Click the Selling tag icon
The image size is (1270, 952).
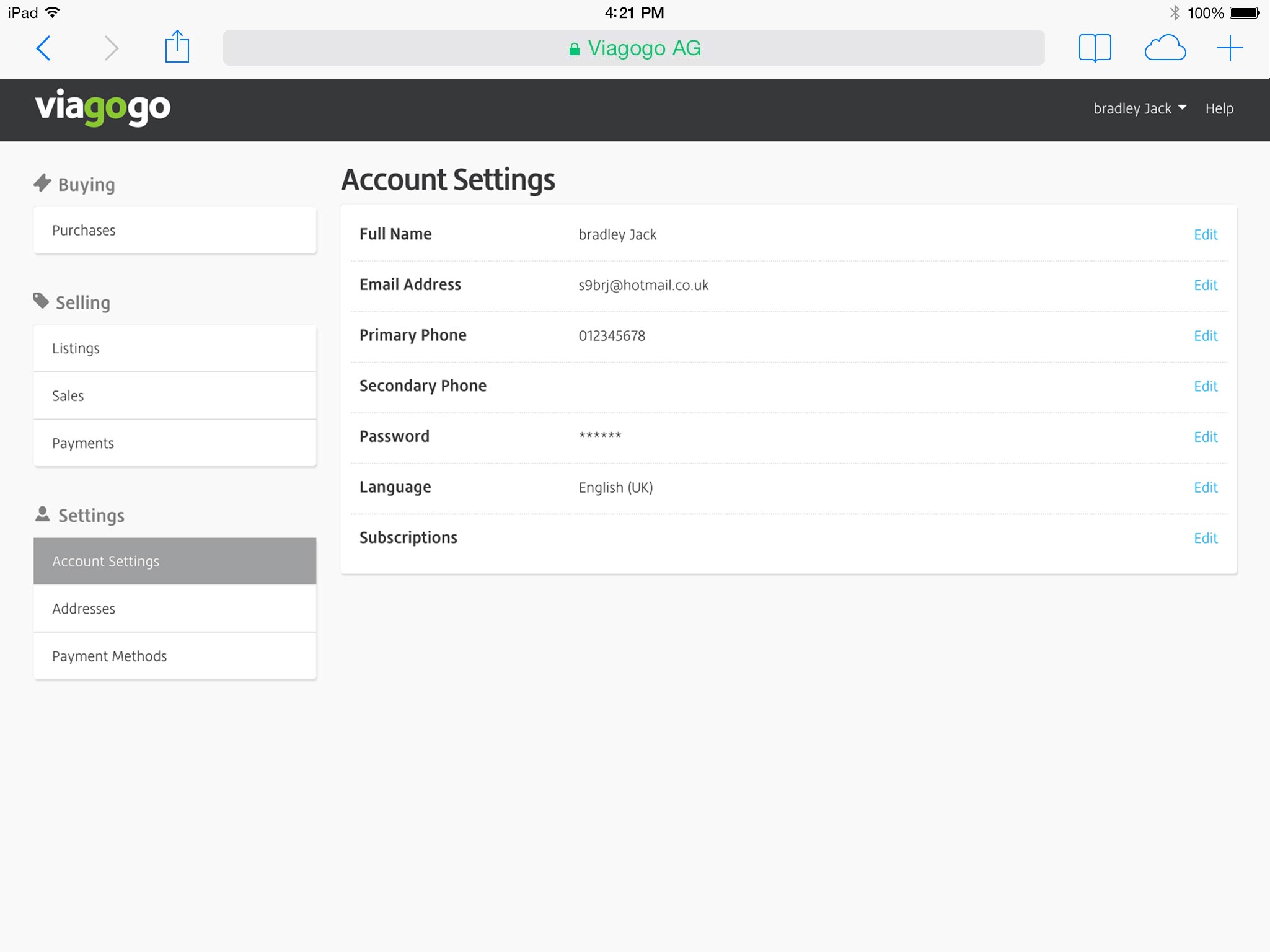pyautogui.click(x=41, y=301)
